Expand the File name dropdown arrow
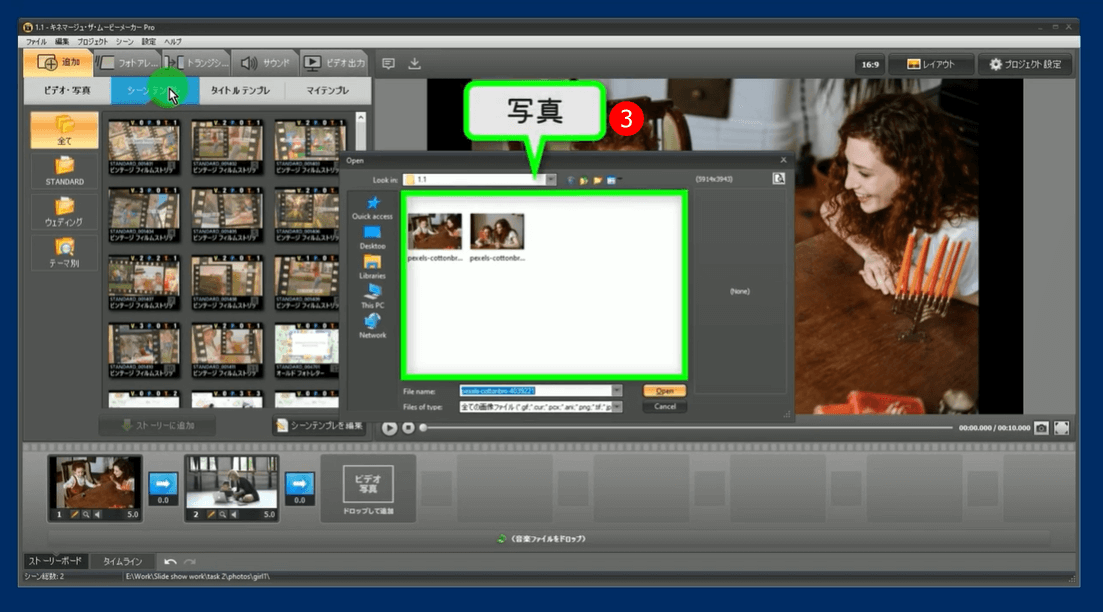The image size is (1103, 612). [616, 391]
